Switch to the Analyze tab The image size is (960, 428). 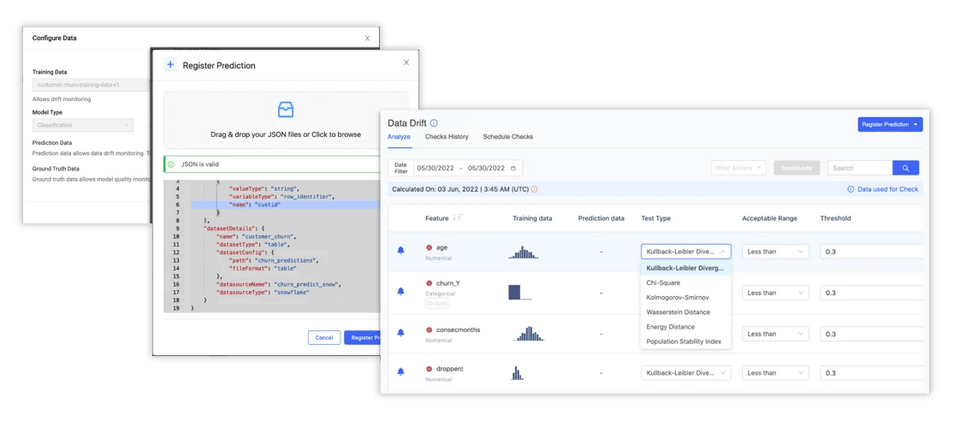pos(399,137)
